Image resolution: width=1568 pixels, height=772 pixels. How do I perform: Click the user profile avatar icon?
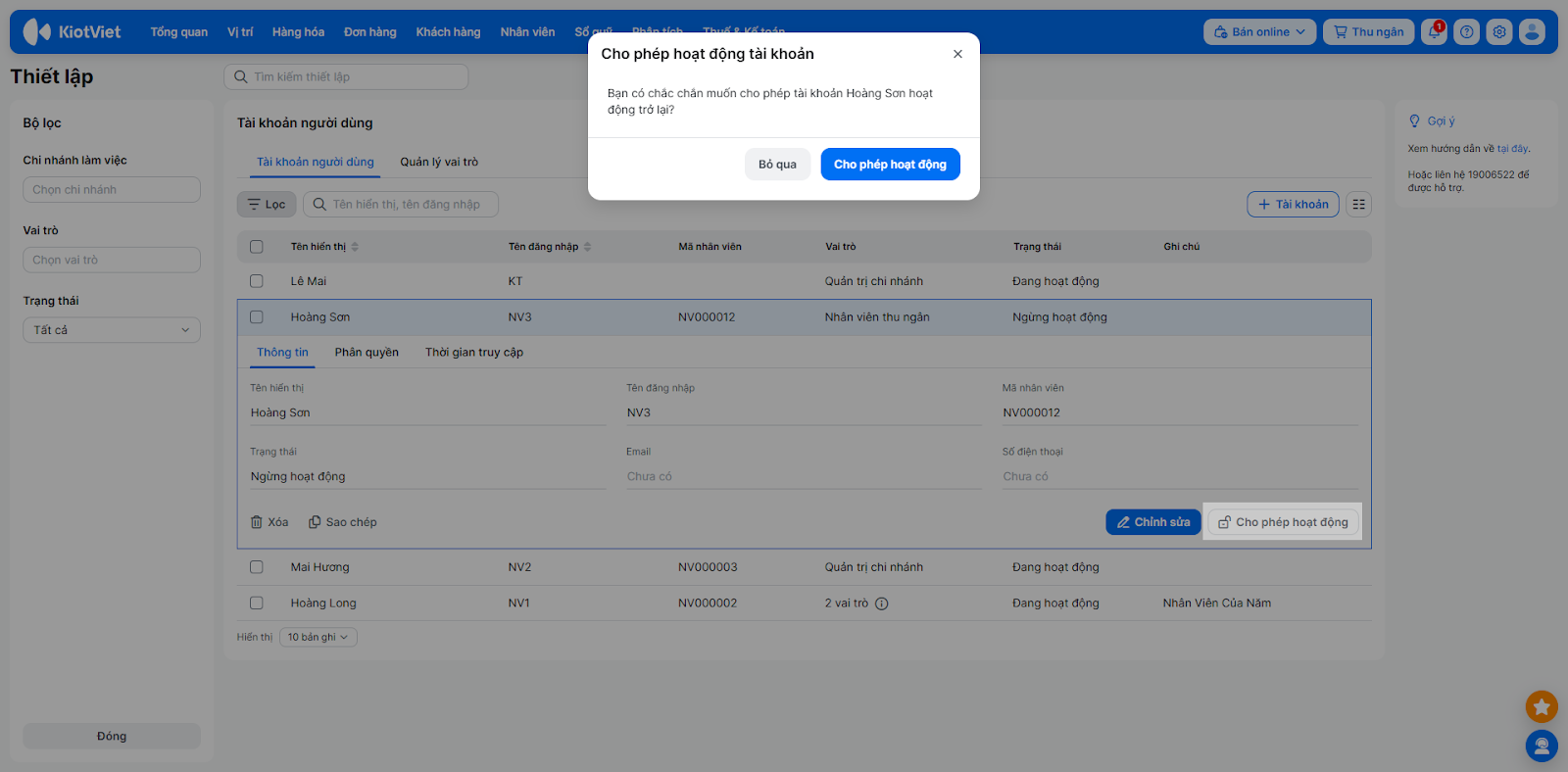pos(1532,32)
